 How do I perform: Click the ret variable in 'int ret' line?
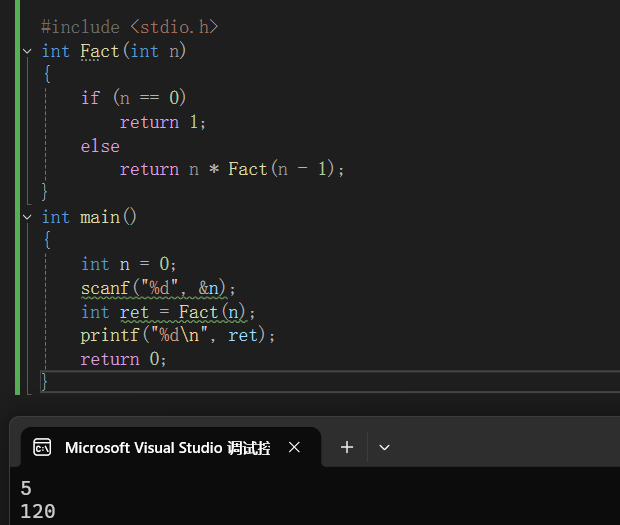pos(134,312)
